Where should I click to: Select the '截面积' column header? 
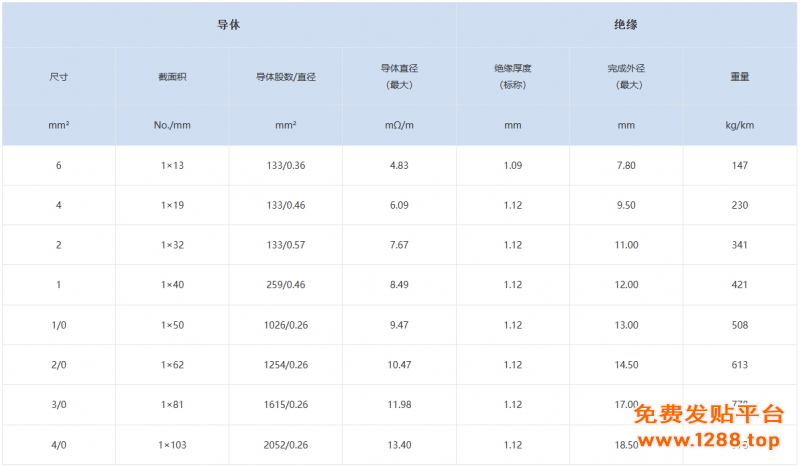coord(172,77)
